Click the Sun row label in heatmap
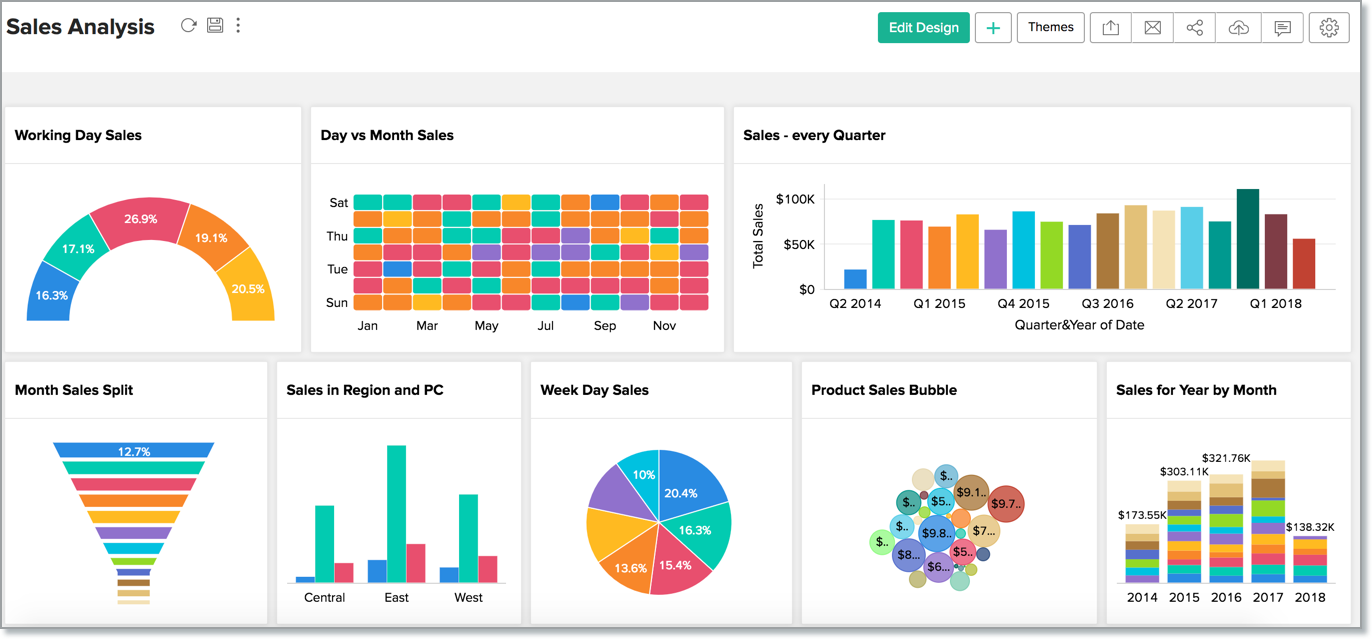1372x639 pixels. [x=337, y=302]
